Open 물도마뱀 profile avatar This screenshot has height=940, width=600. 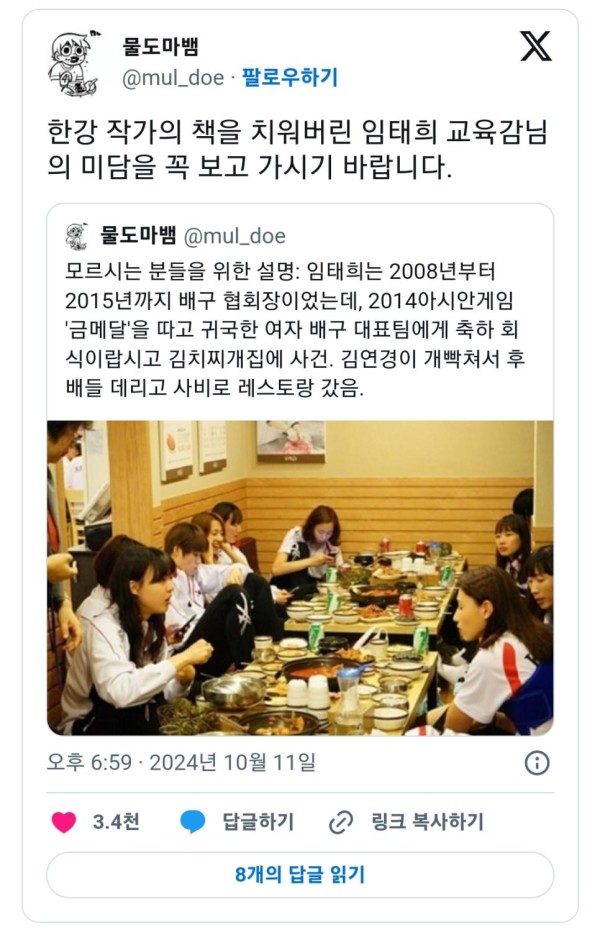tap(73, 63)
